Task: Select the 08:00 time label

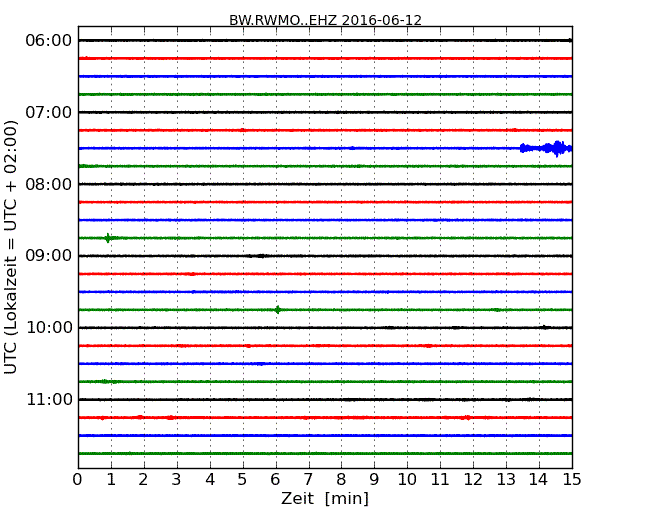Action: tap(48, 184)
